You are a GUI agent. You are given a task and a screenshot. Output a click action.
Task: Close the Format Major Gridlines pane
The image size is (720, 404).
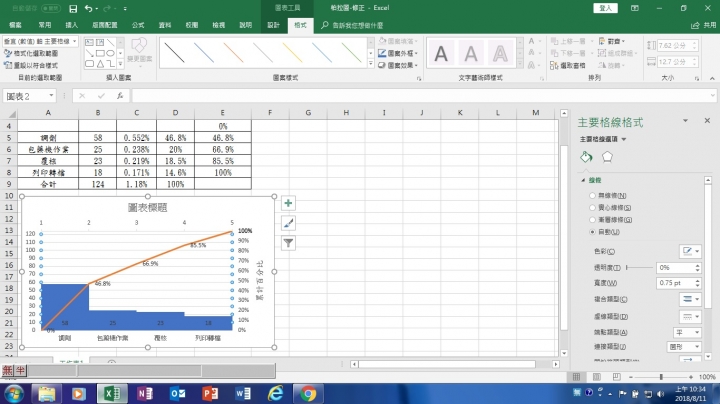click(x=707, y=121)
